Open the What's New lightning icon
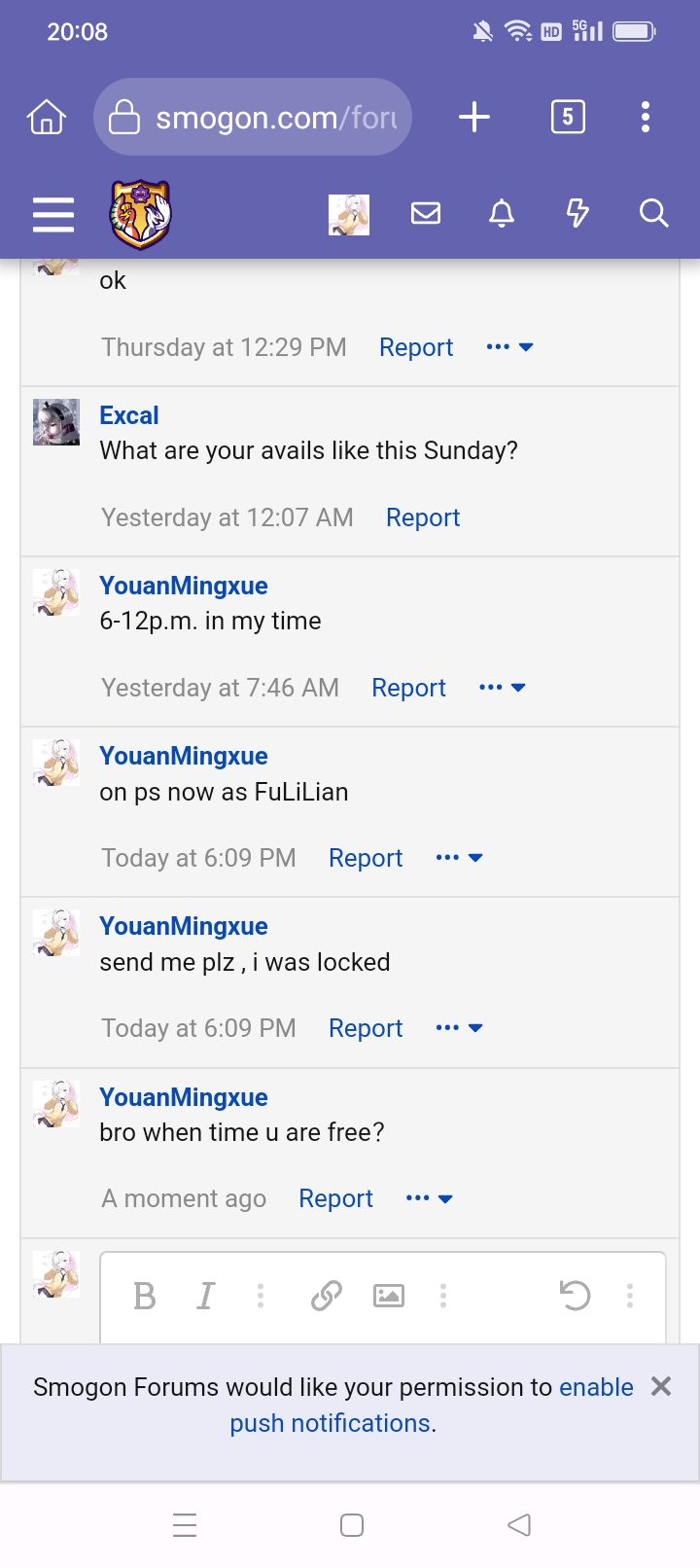Image resolution: width=700 pixels, height=1568 pixels. tap(577, 213)
